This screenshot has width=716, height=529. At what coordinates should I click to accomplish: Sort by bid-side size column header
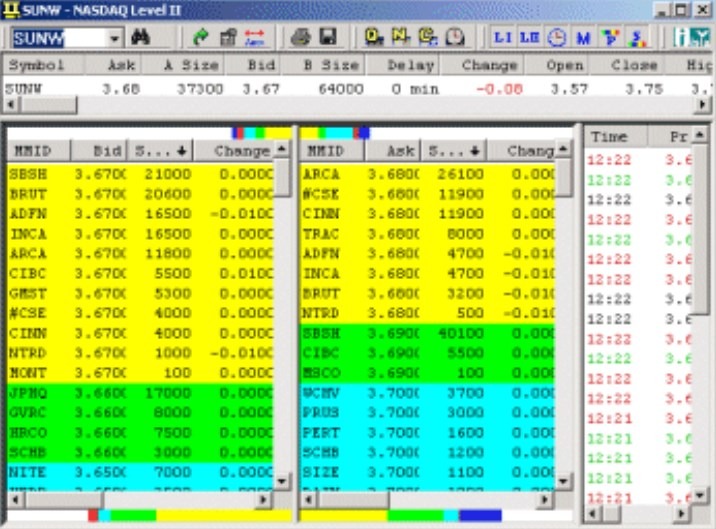click(x=160, y=150)
